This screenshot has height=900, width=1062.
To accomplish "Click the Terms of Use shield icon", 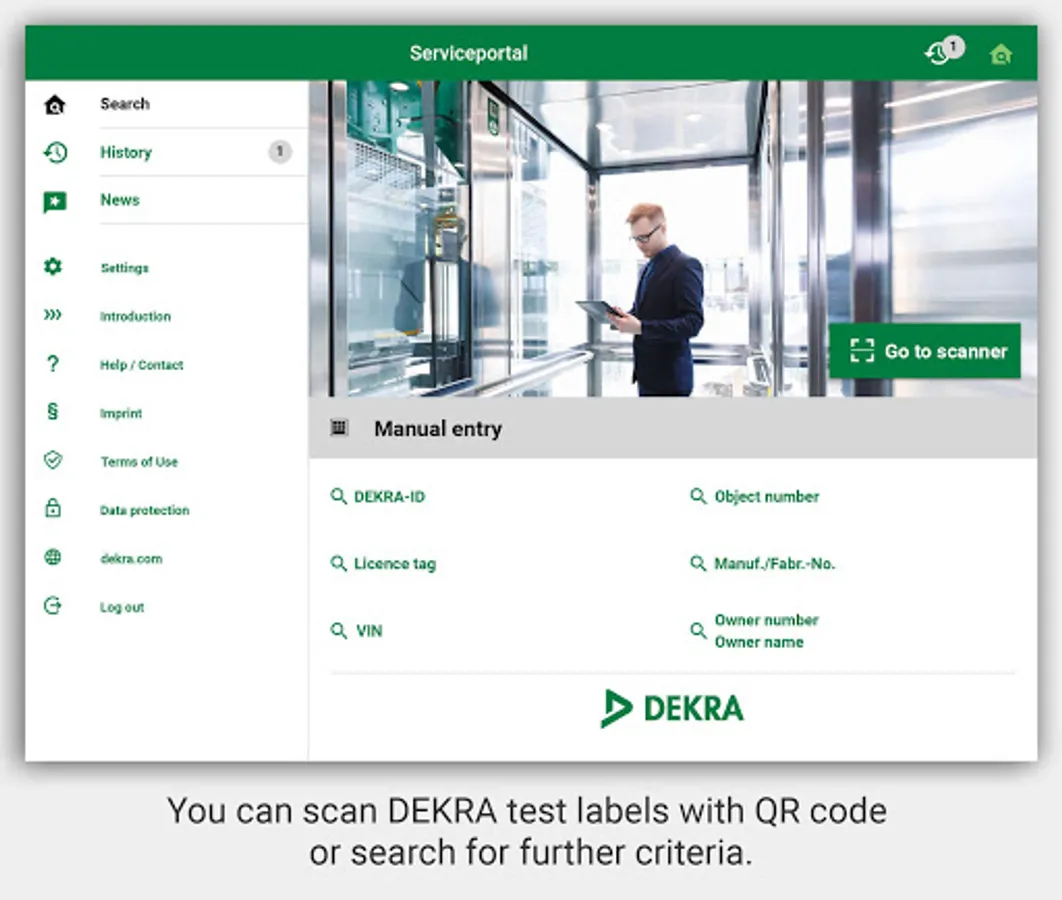I will click(x=53, y=460).
